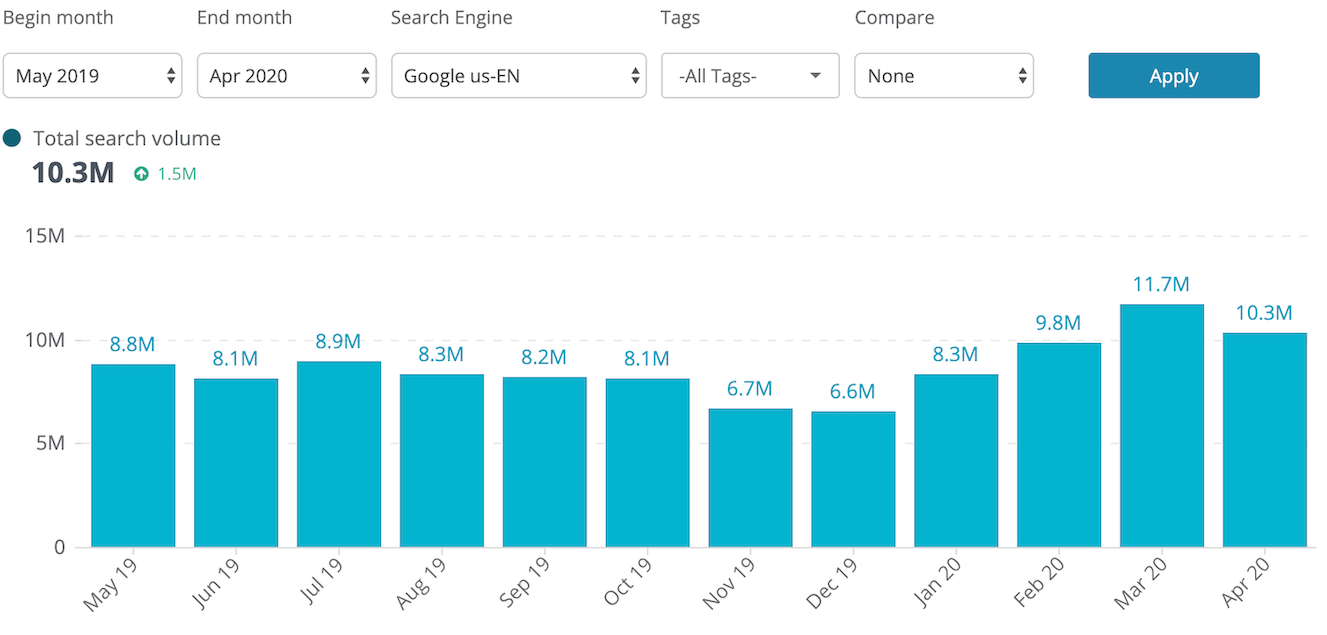
Task: Click the May 19 axis label
Action: 109,582
